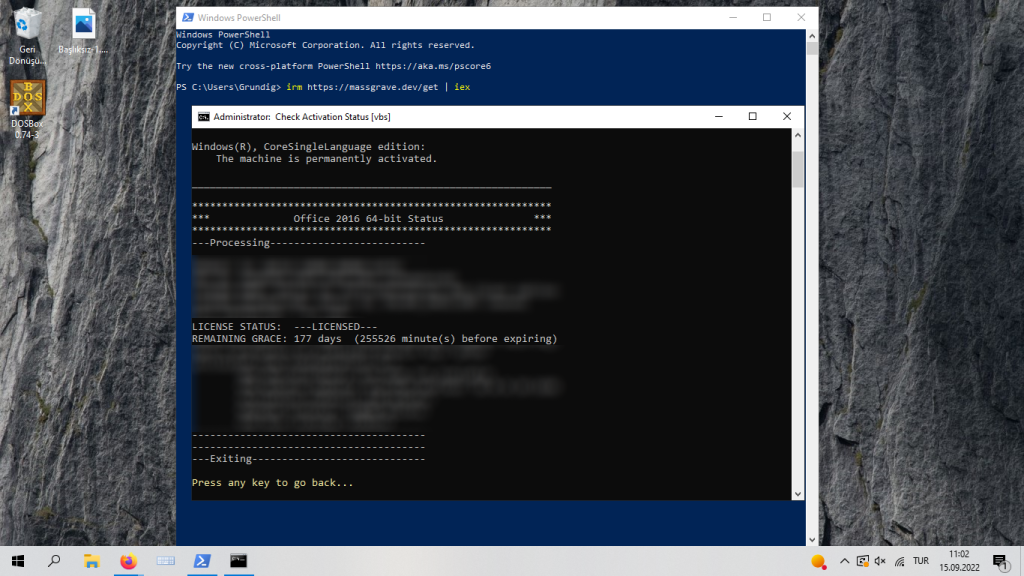Screen dimensions: 1024x576
Task: Click the 'LICENSE STATUS: ---LICENSED---' line
Action: click(x=285, y=327)
